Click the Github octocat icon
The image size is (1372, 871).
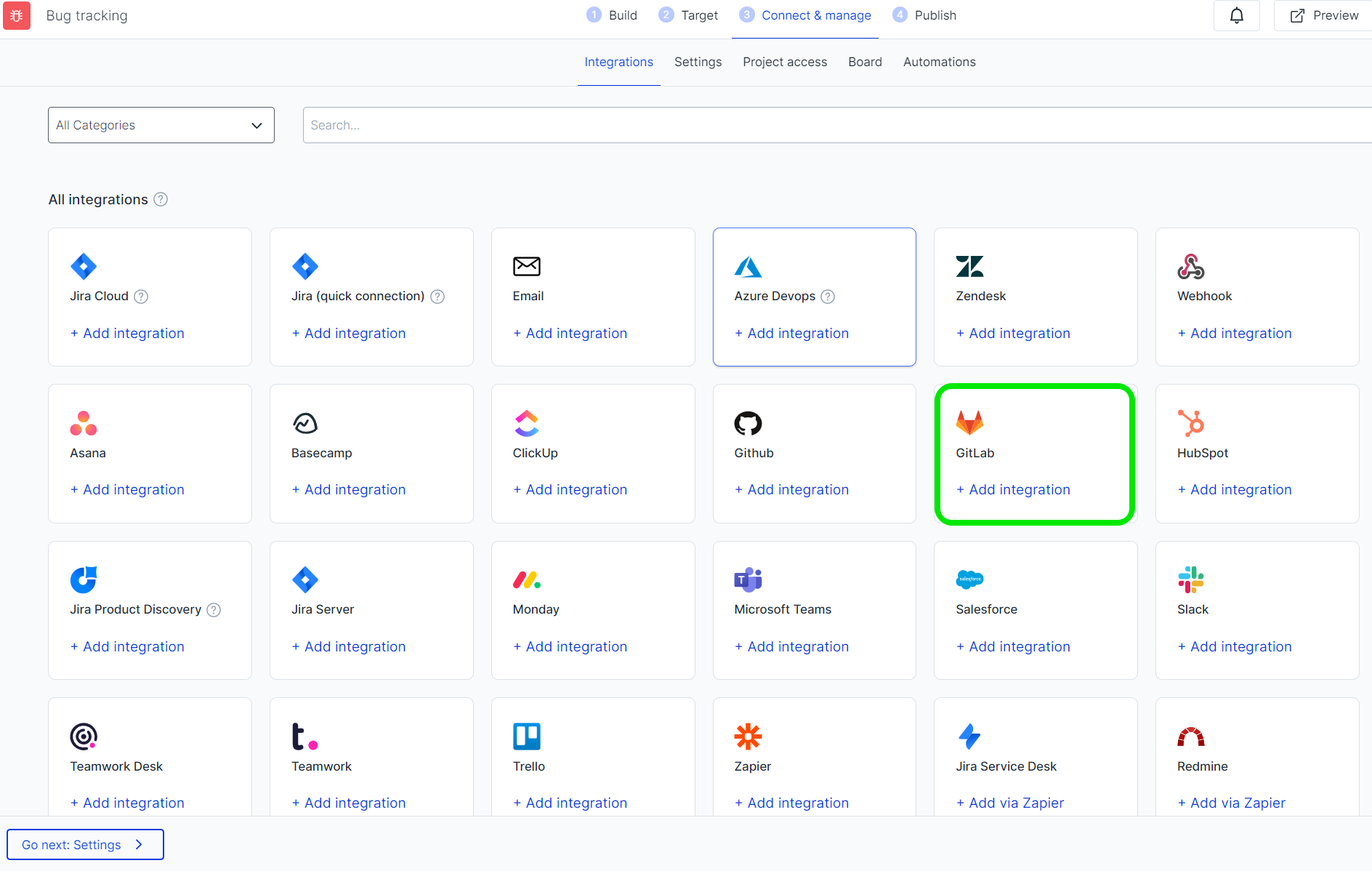(748, 423)
